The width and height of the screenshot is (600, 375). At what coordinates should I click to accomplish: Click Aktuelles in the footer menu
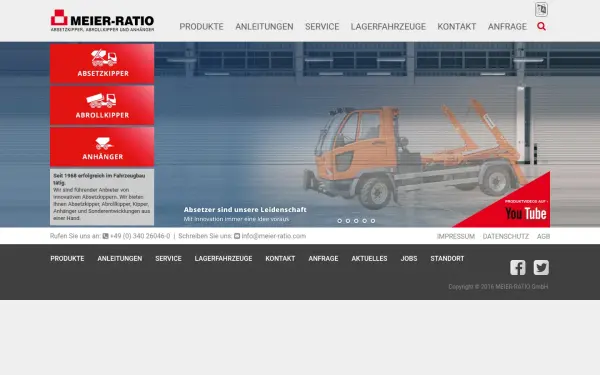[x=369, y=259]
